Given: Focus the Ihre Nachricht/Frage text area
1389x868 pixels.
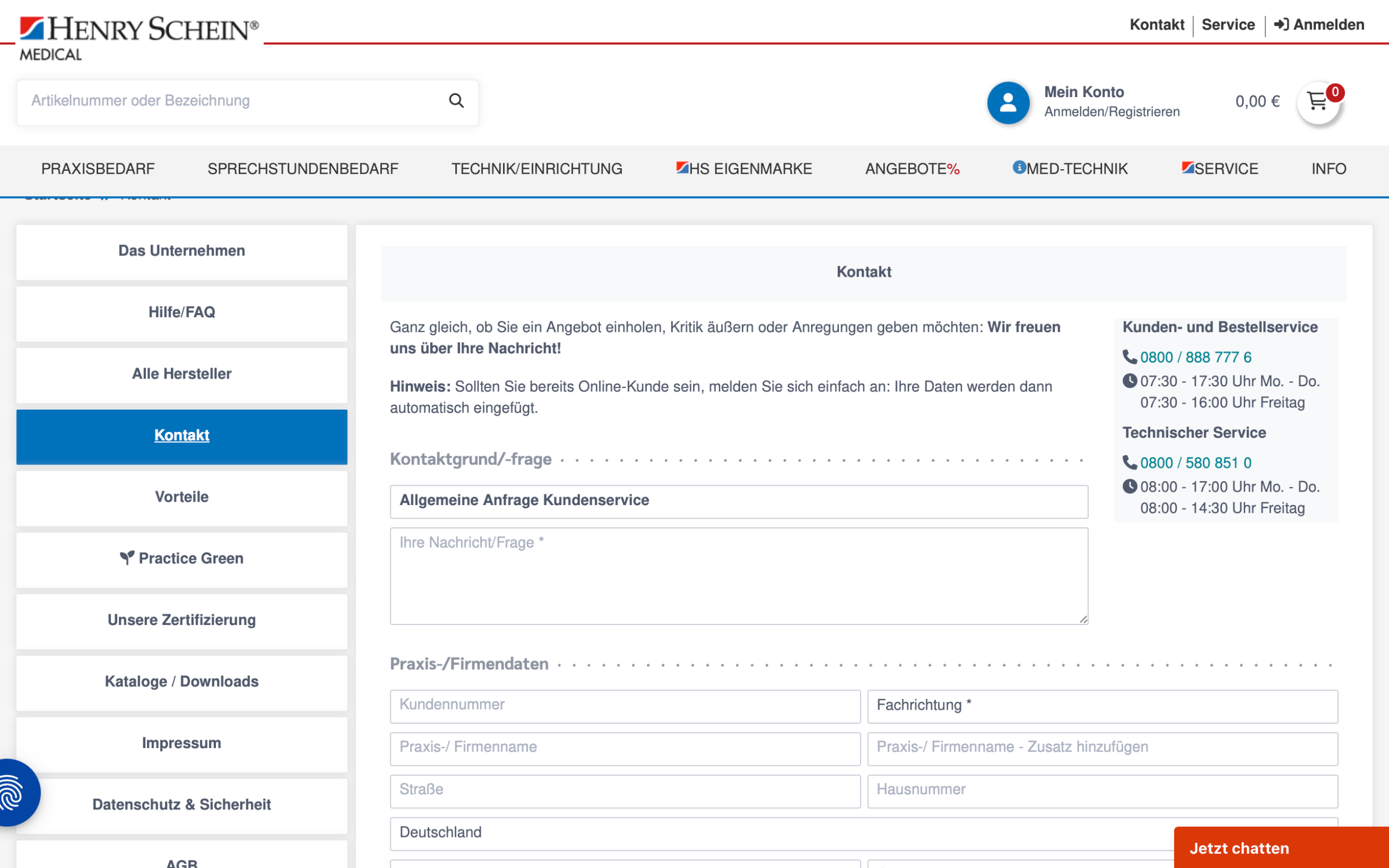Looking at the screenshot, I should point(738,576).
